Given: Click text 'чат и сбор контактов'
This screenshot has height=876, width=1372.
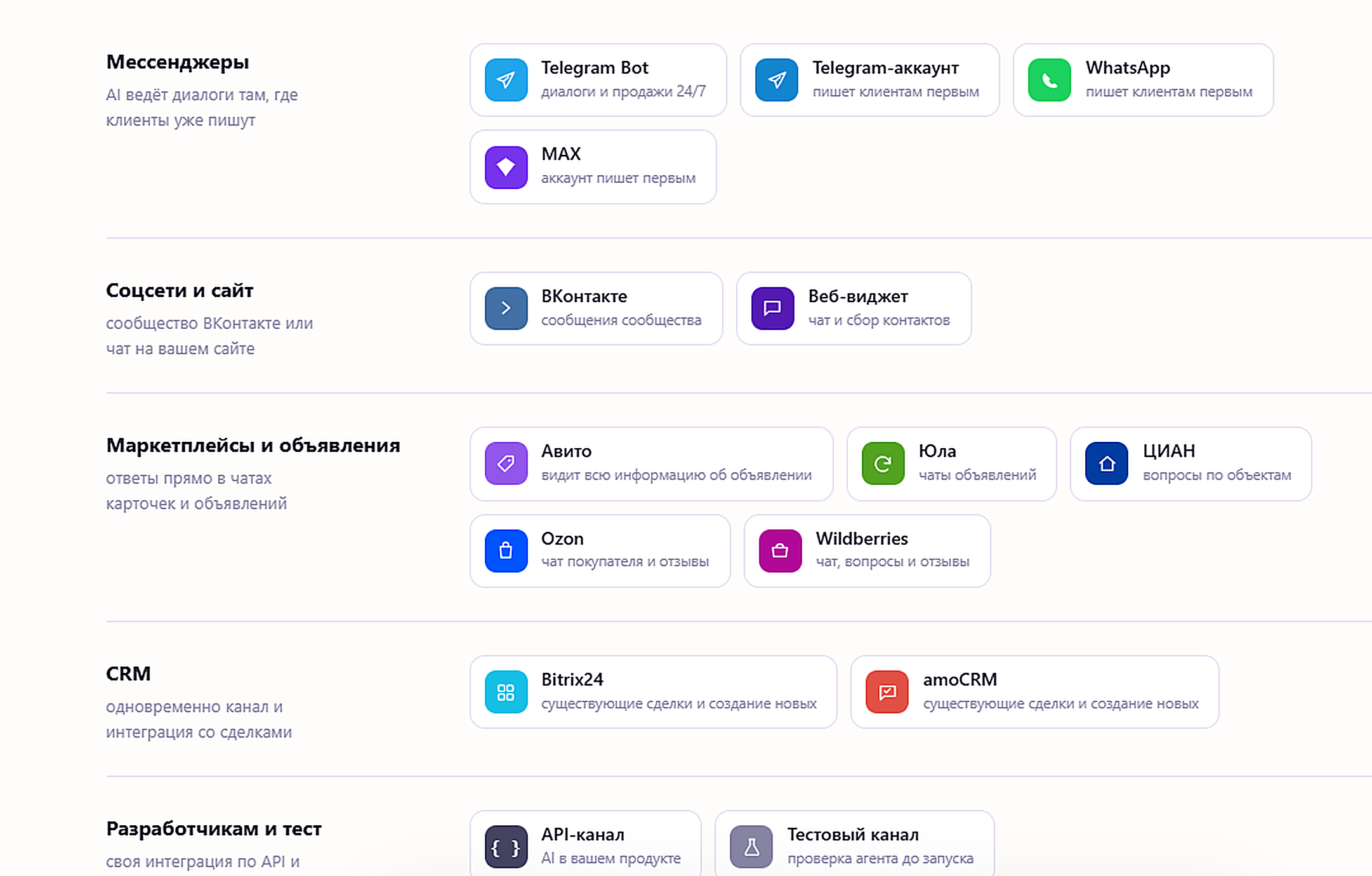Looking at the screenshot, I should [879, 321].
